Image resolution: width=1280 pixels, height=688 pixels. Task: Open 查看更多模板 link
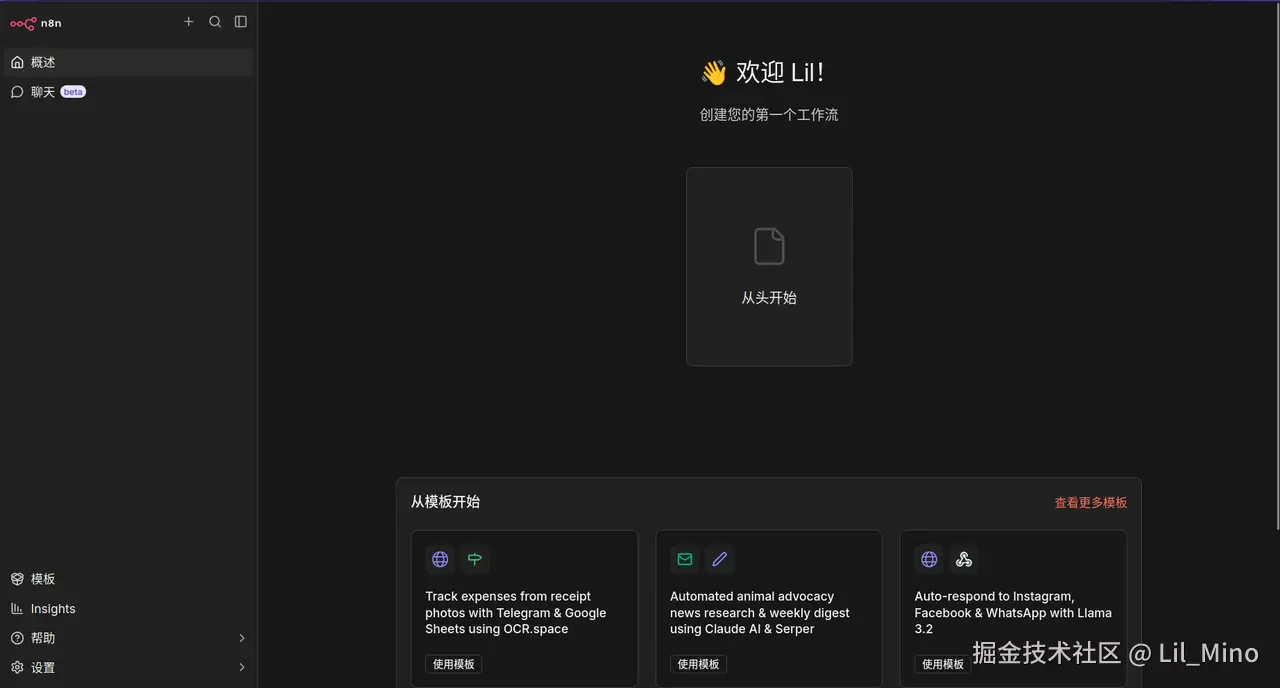click(1091, 502)
